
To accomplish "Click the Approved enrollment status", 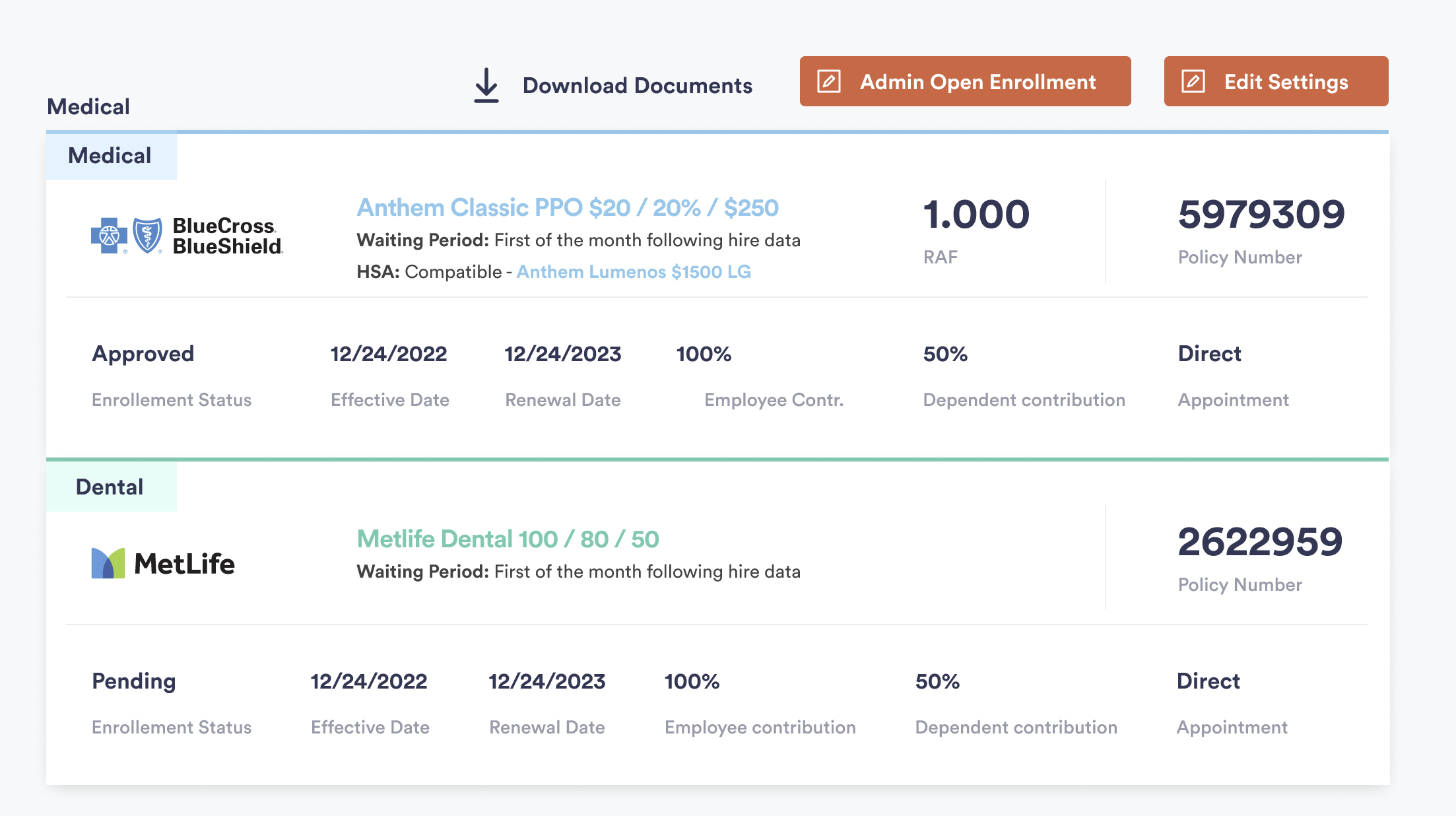I will pos(143,354).
